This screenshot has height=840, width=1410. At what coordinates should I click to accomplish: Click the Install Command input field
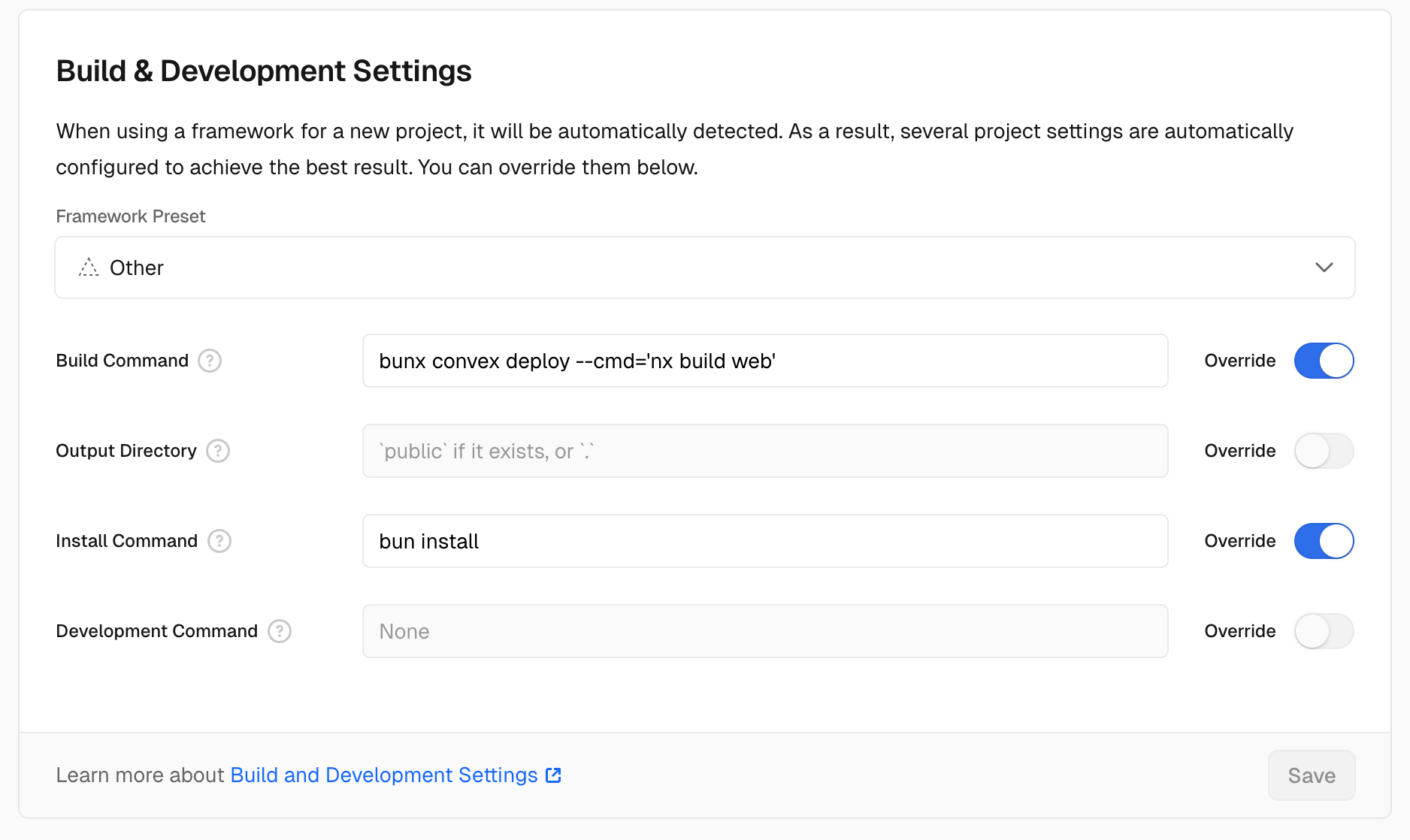click(x=765, y=541)
